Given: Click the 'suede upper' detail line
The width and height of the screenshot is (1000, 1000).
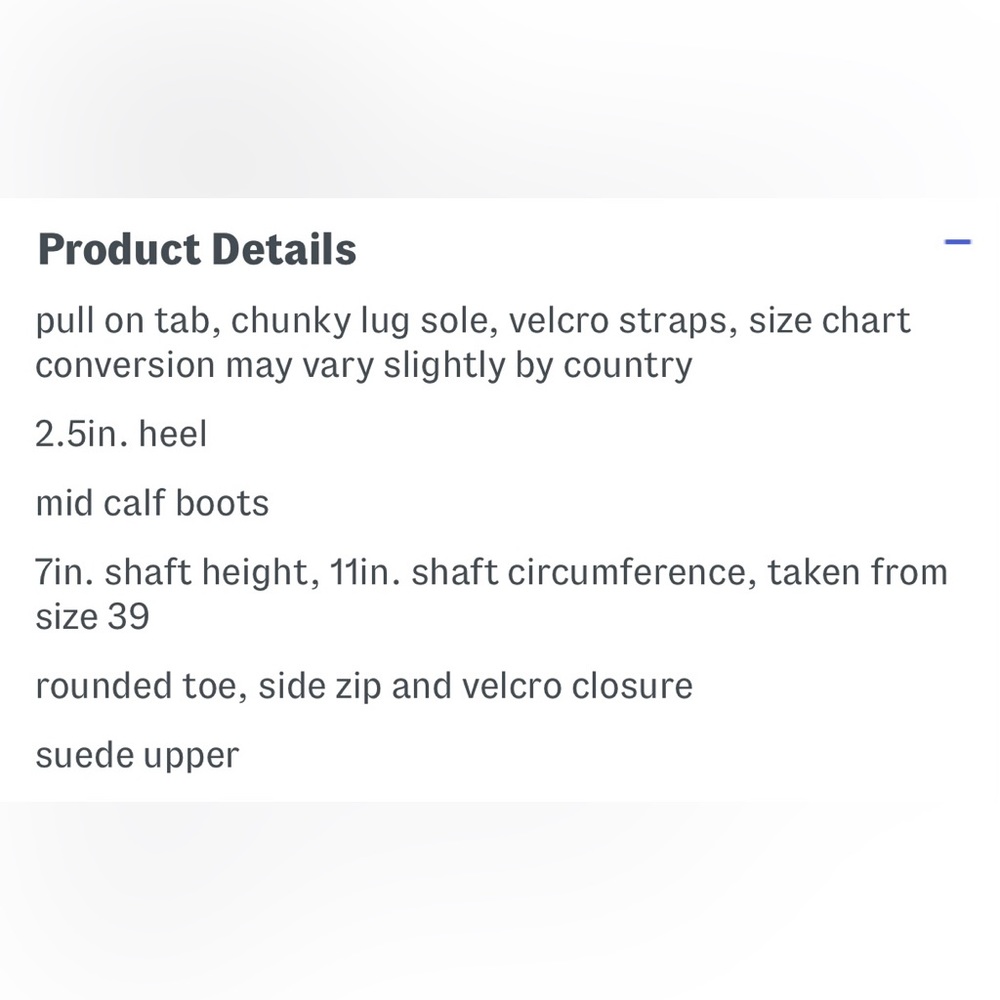Looking at the screenshot, I should [x=137, y=756].
